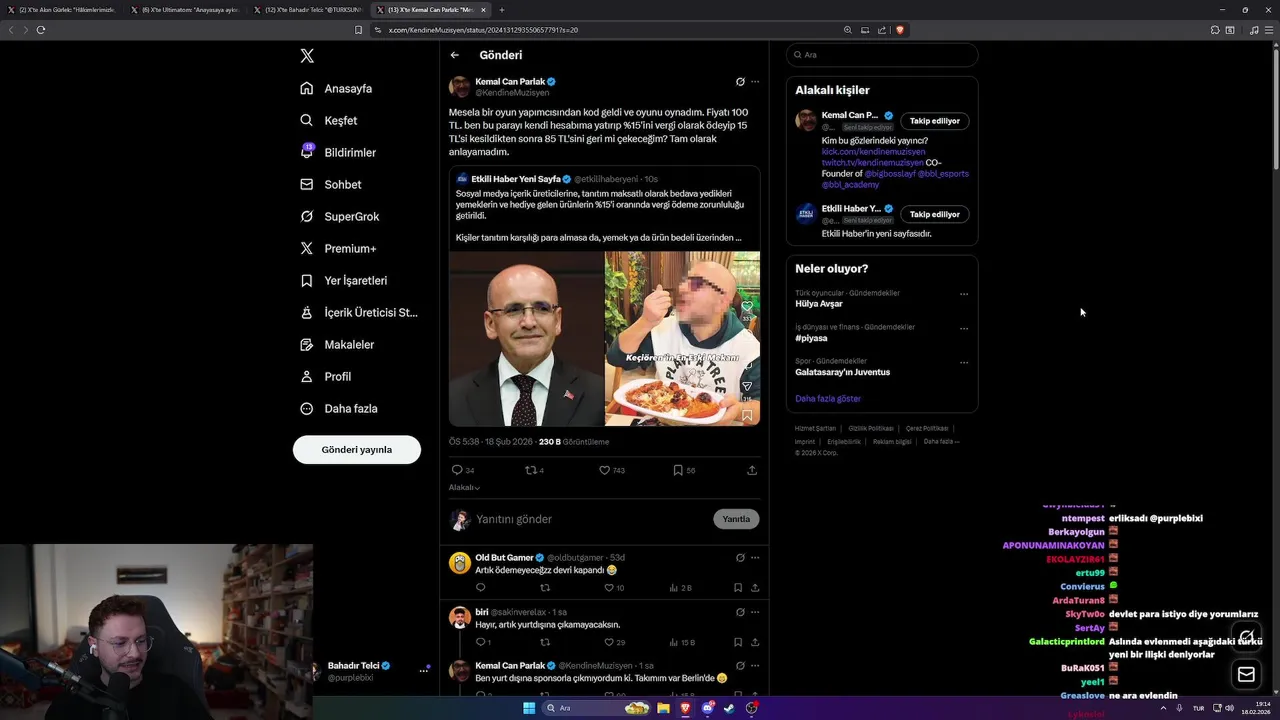
Task: Click the repost icon with count 4
Action: pos(531,470)
